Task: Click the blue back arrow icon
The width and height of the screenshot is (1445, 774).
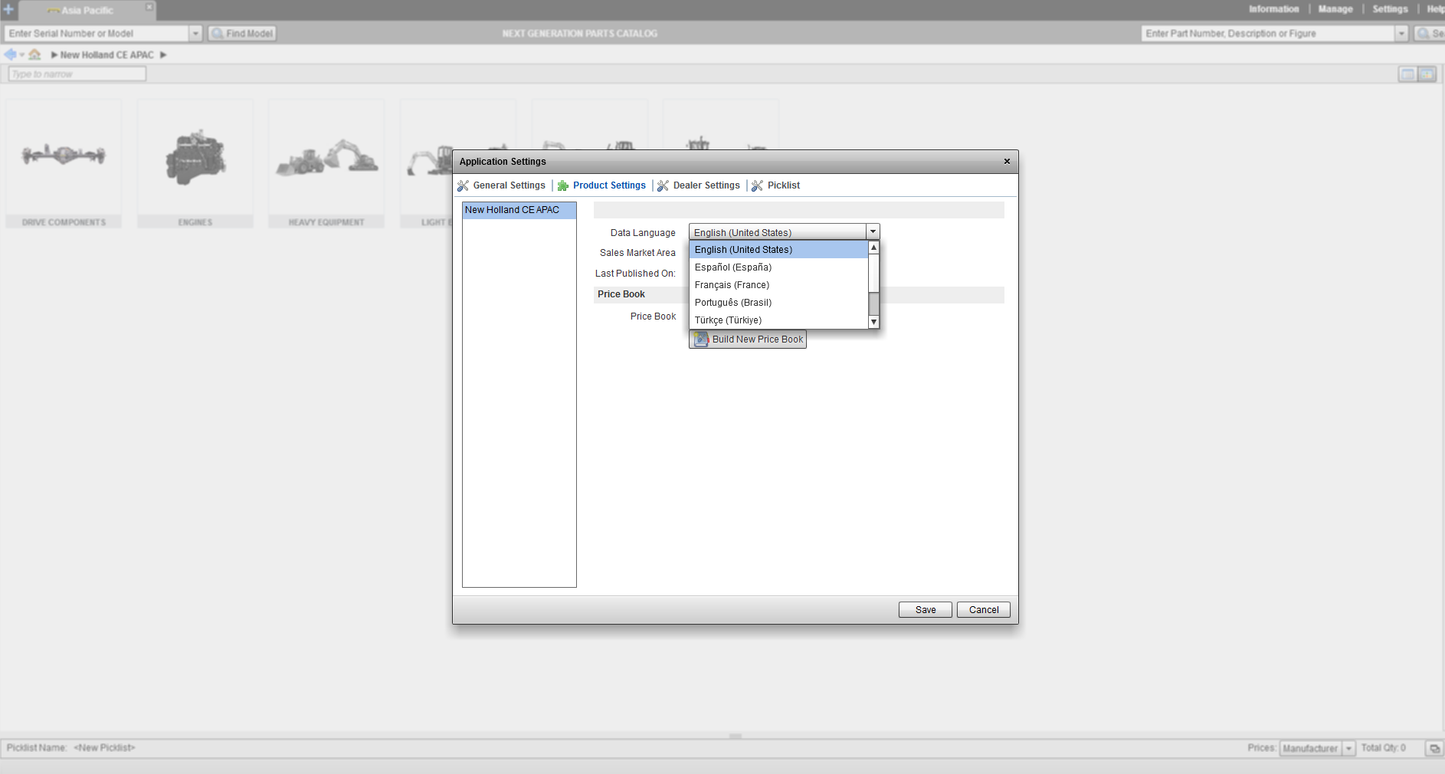Action: click(10, 55)
